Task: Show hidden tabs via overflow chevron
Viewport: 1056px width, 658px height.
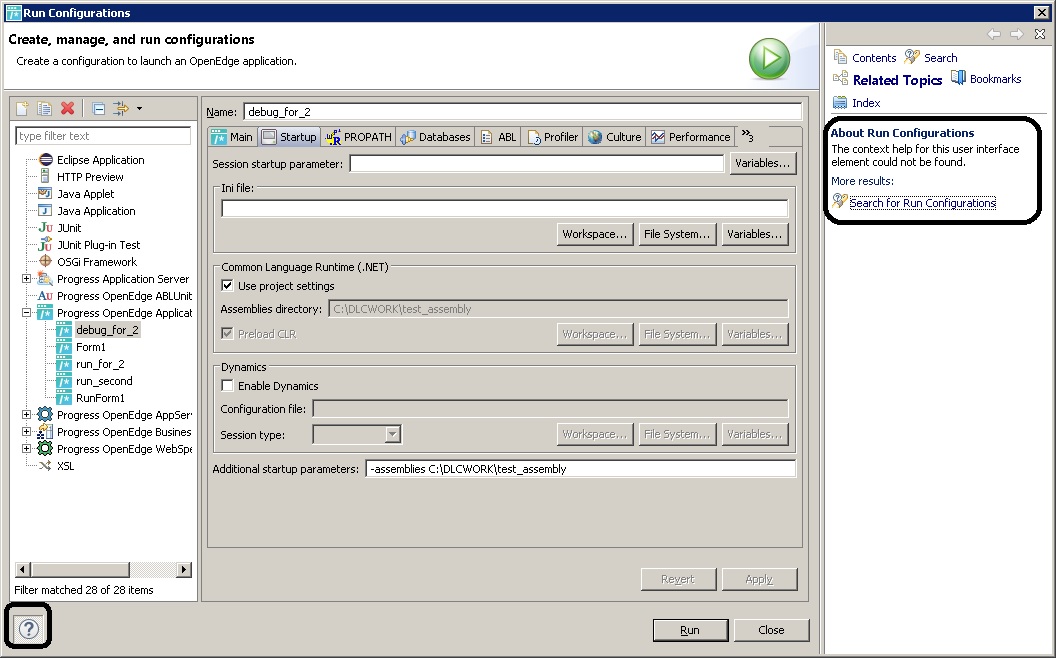Action: pyautogui.click(x=748, y=136)
